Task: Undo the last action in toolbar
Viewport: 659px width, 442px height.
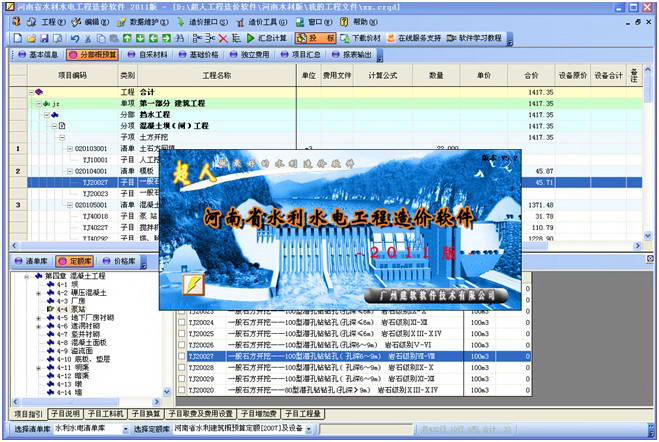Action: [75, 38]
